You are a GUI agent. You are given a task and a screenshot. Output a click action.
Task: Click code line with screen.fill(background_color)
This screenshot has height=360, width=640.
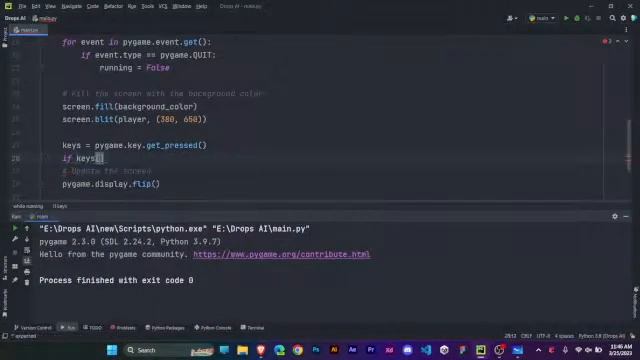[129, 107]
